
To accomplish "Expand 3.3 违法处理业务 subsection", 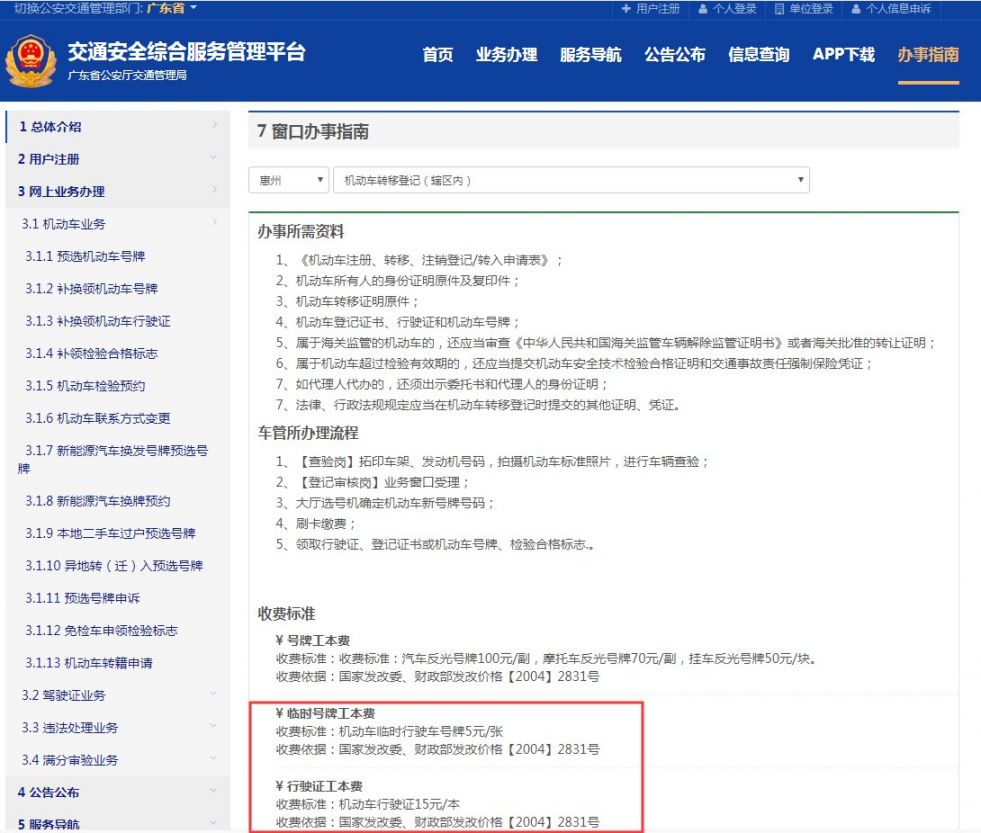I will point(118,728).
